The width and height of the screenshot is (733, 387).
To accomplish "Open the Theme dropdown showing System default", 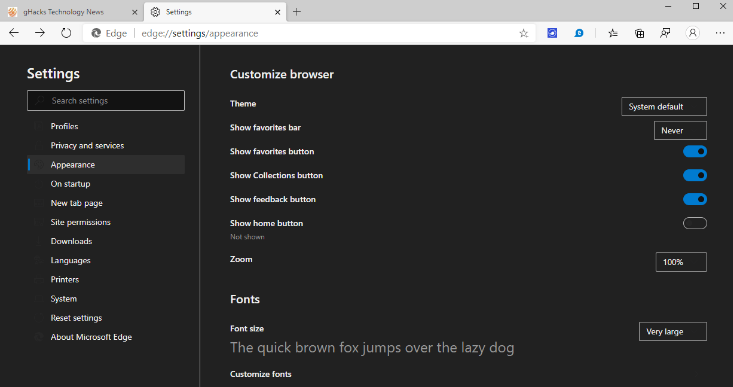I will tap(664, 107).
